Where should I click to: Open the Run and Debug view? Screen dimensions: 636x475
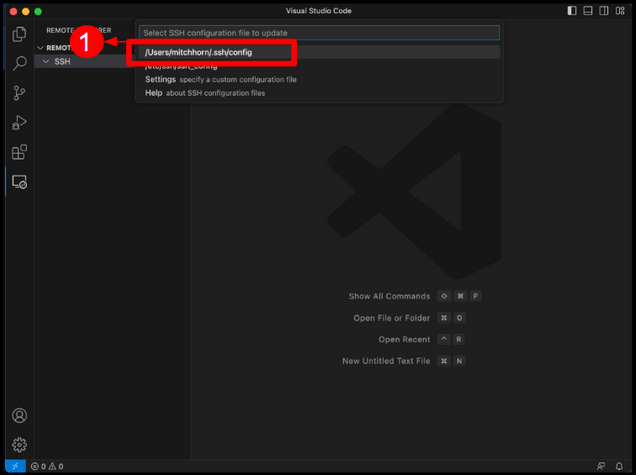click(19, 123)
